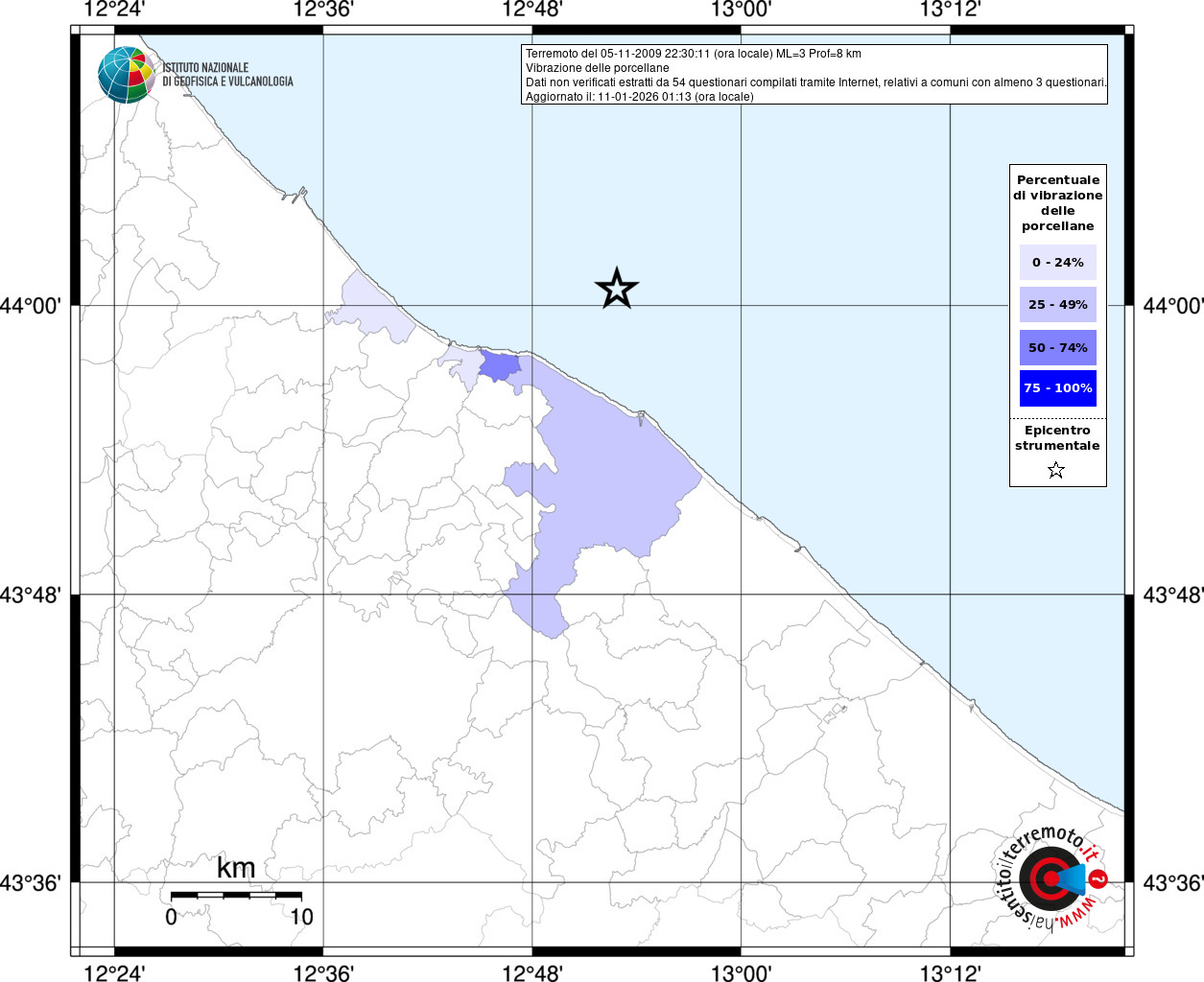The height and width of the screenshot is (982, 1204).
Task: Click the bottom axis label 13°12'
Action: 950,972
